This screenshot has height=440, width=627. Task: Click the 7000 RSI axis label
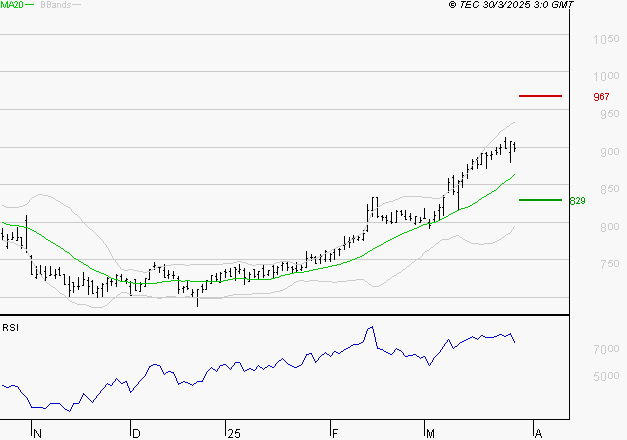(x=606, y=349)
